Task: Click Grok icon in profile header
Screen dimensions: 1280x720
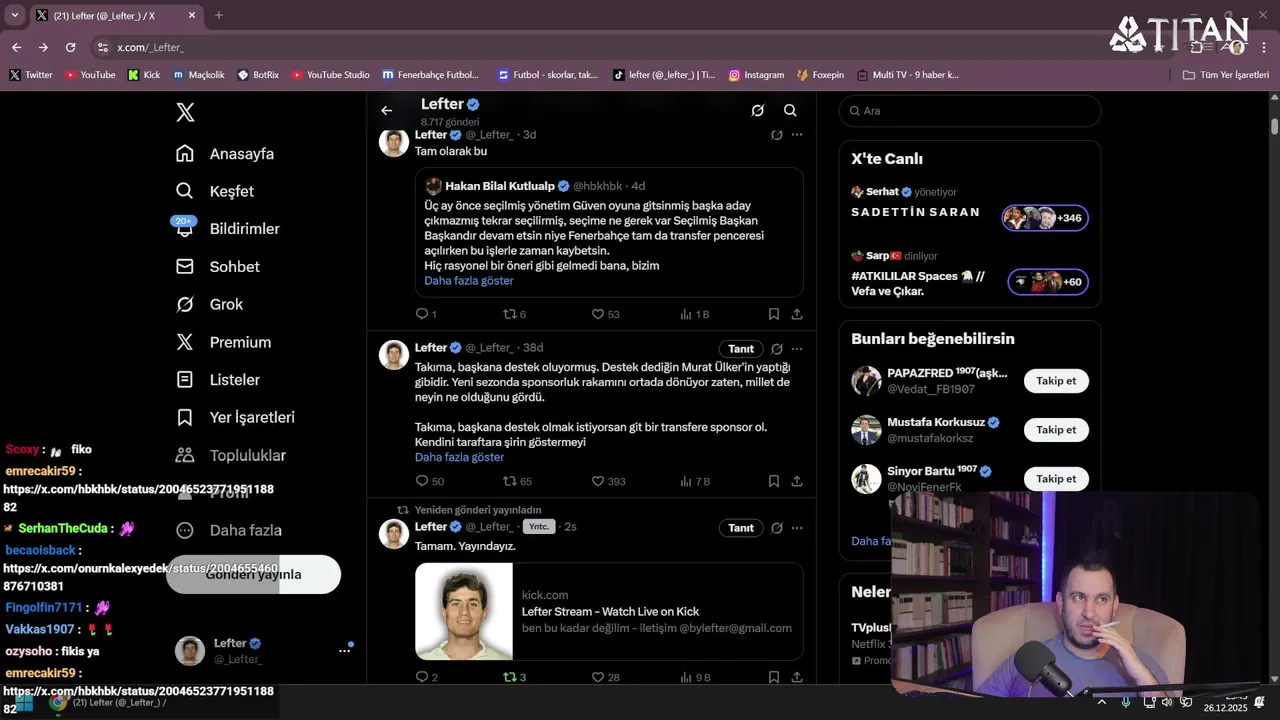Action: (x=758, y=110)
